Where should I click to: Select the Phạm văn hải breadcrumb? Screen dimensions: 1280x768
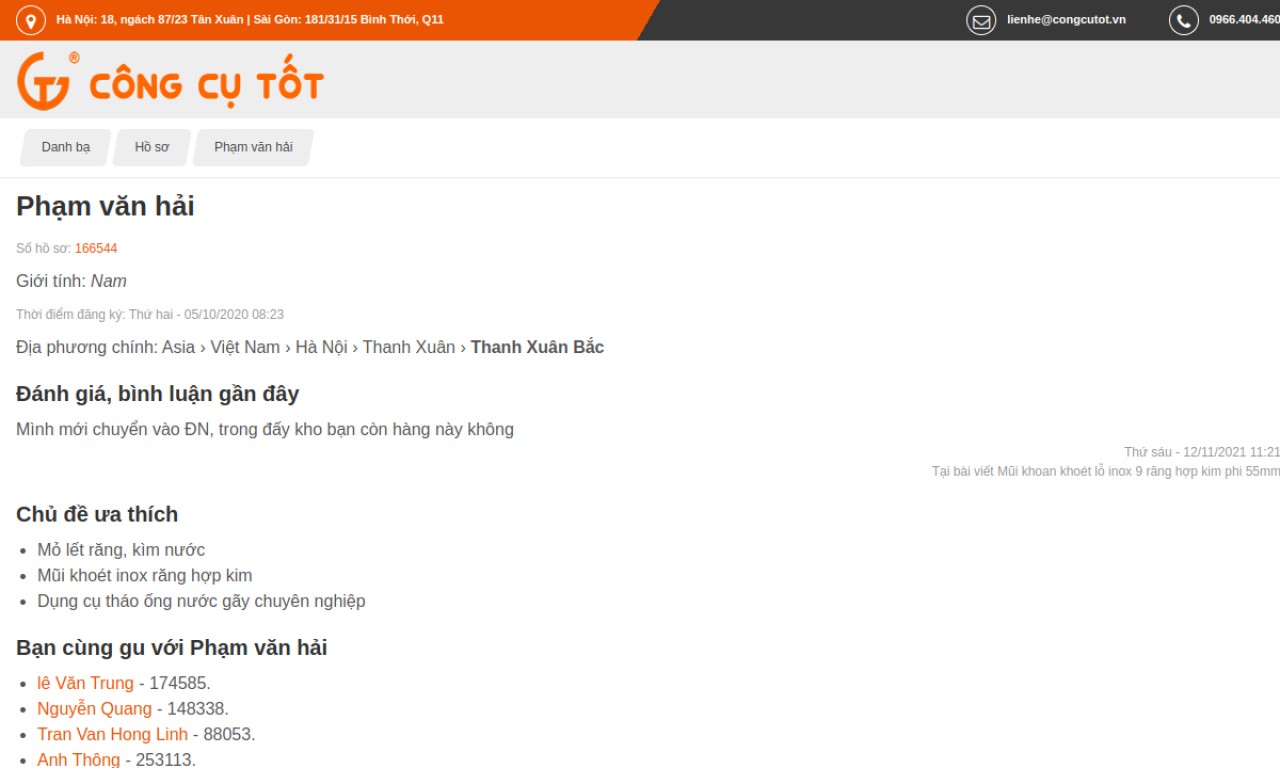click(x=253, y=147)
